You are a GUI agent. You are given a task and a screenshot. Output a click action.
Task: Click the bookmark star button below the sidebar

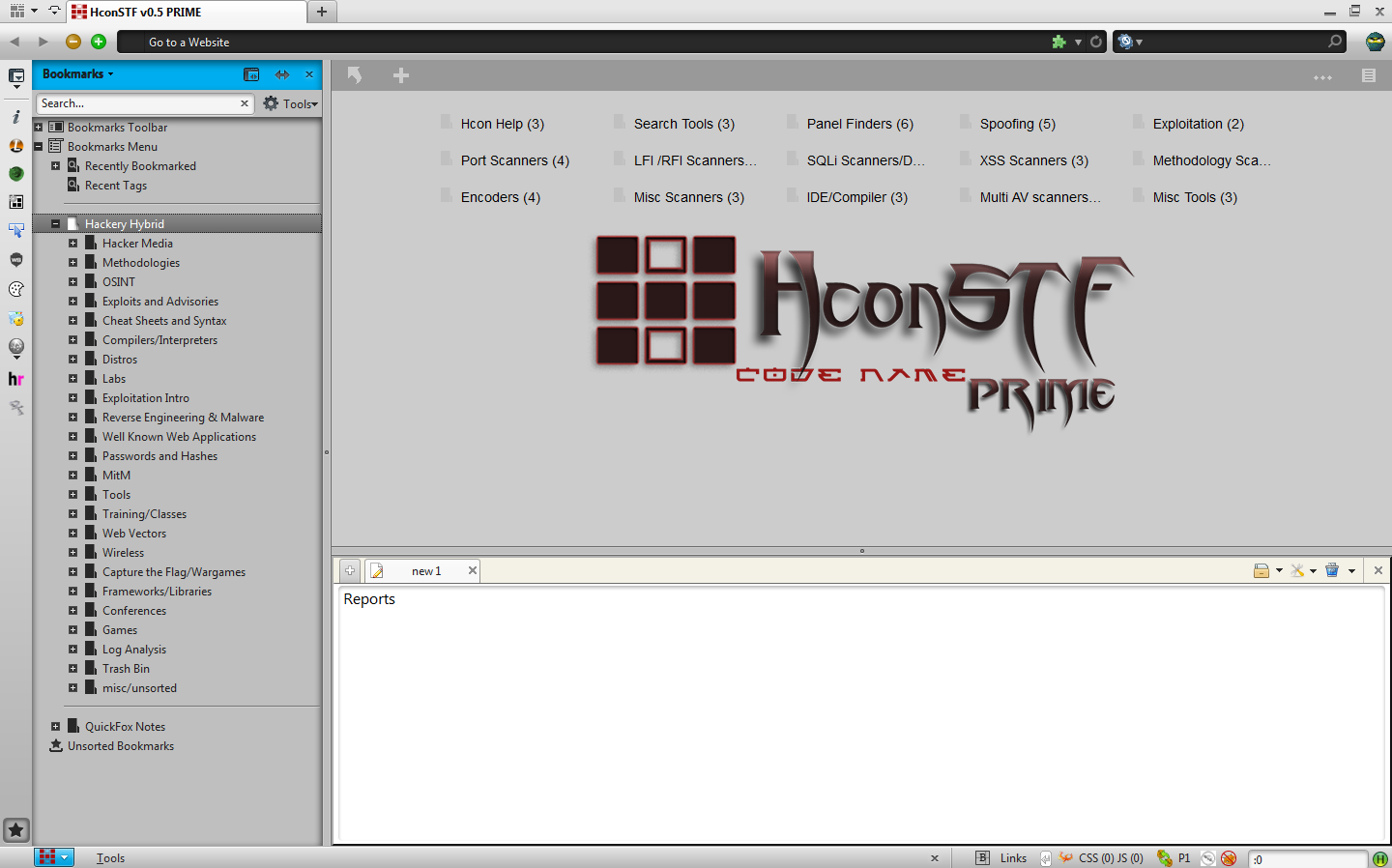click(x=16, y=829)
